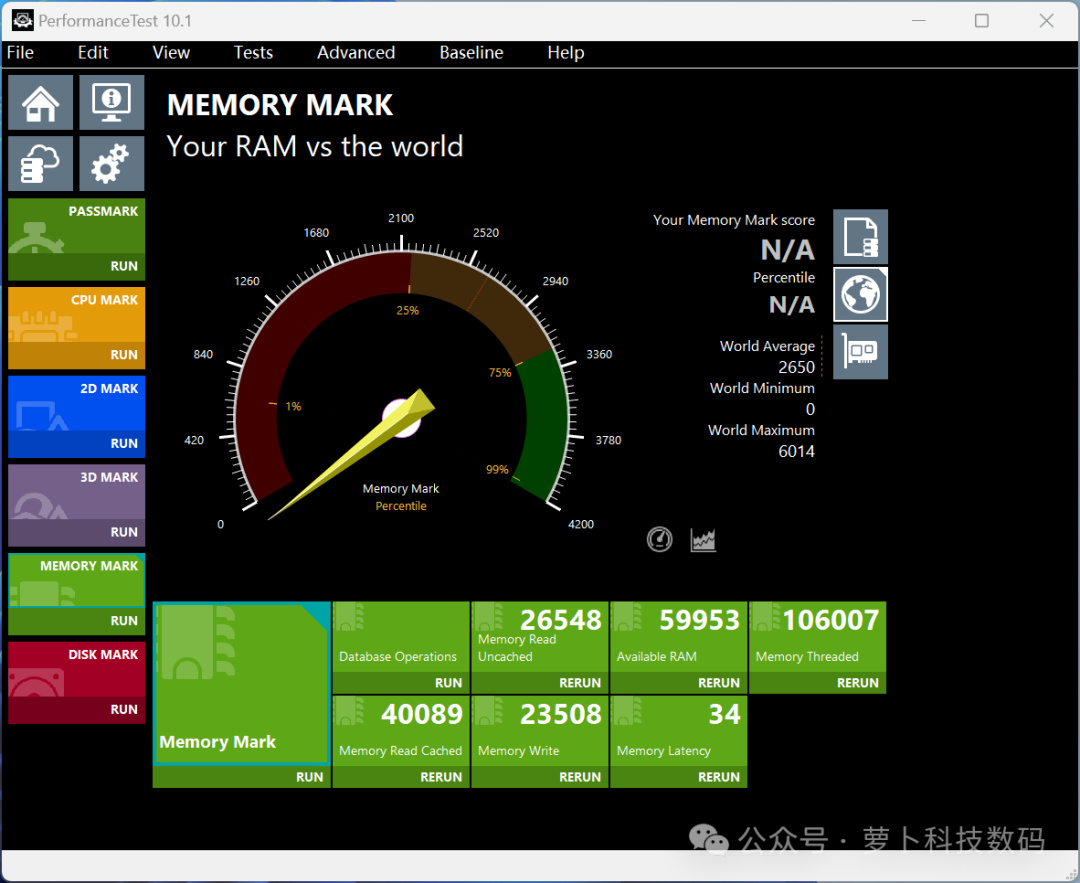Select the Memory Threaded tile
The width and height of the screenshot is (1080, 883).
818,637
